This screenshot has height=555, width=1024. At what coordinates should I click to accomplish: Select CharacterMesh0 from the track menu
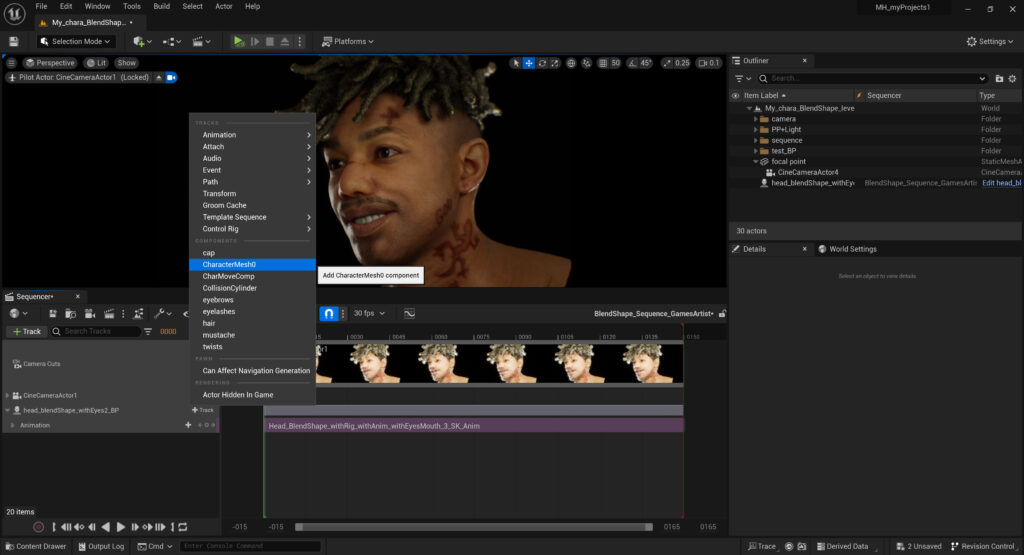click(229, 264)
